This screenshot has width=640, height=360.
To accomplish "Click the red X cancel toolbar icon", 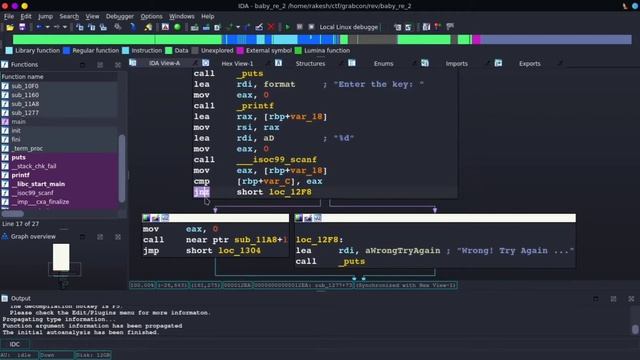I will [x=271, y=27].
